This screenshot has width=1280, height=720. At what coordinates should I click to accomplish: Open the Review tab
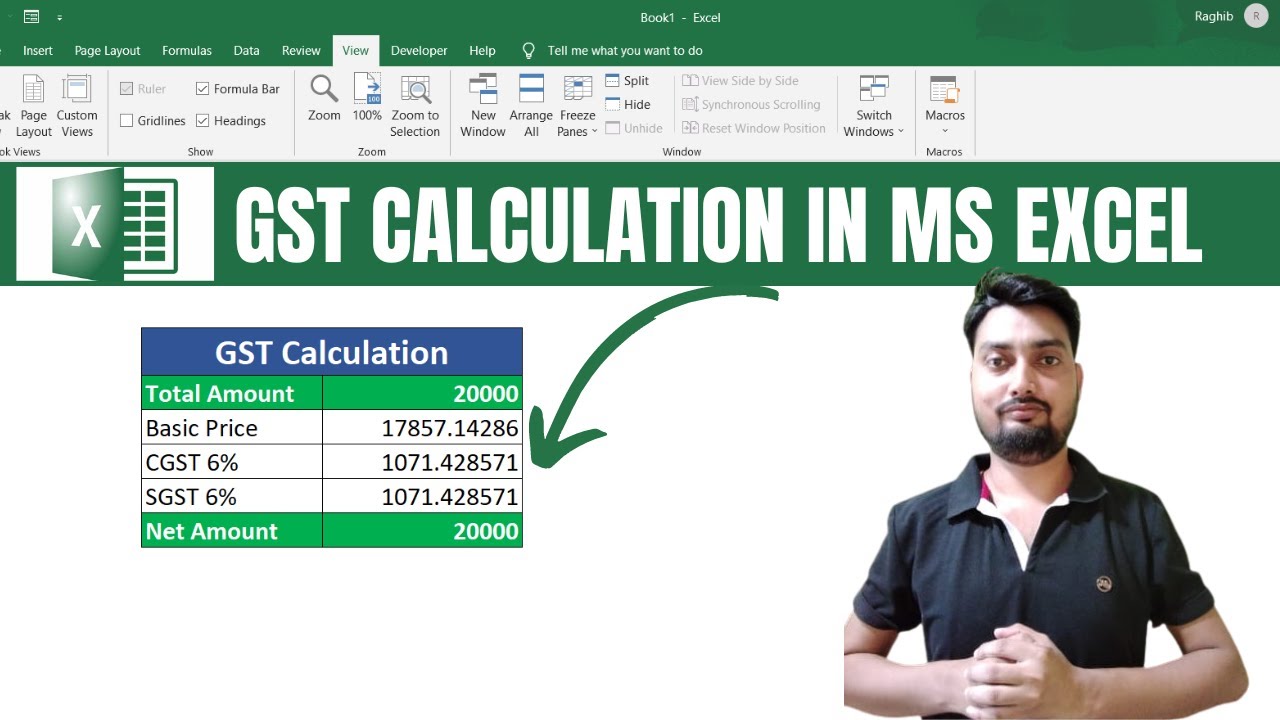coord(301,50)
